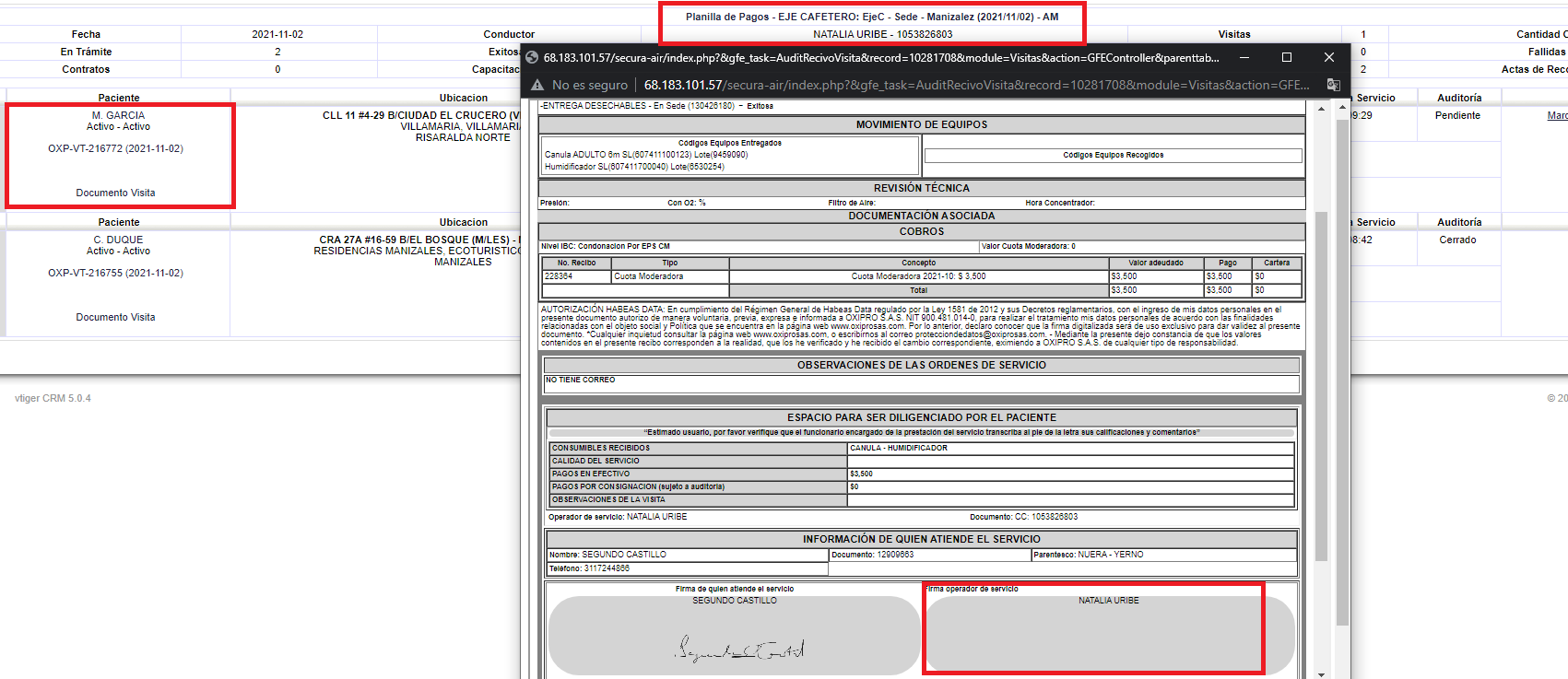Click the COBROS section header

click(922, 231)
